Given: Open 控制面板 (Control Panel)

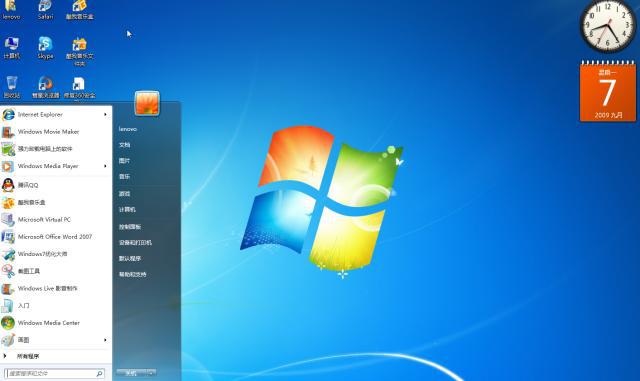Looking at the screenshot, I should click(x=130, y=227).
